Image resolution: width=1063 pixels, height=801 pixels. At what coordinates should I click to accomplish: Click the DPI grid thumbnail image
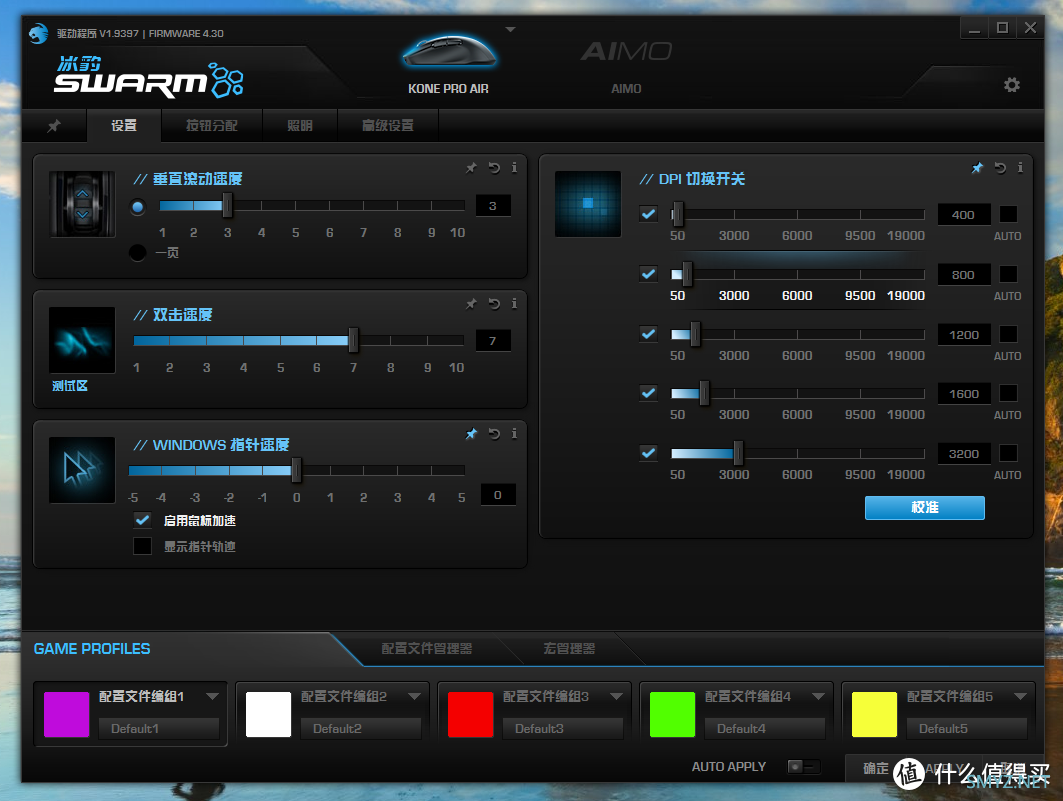588,204
